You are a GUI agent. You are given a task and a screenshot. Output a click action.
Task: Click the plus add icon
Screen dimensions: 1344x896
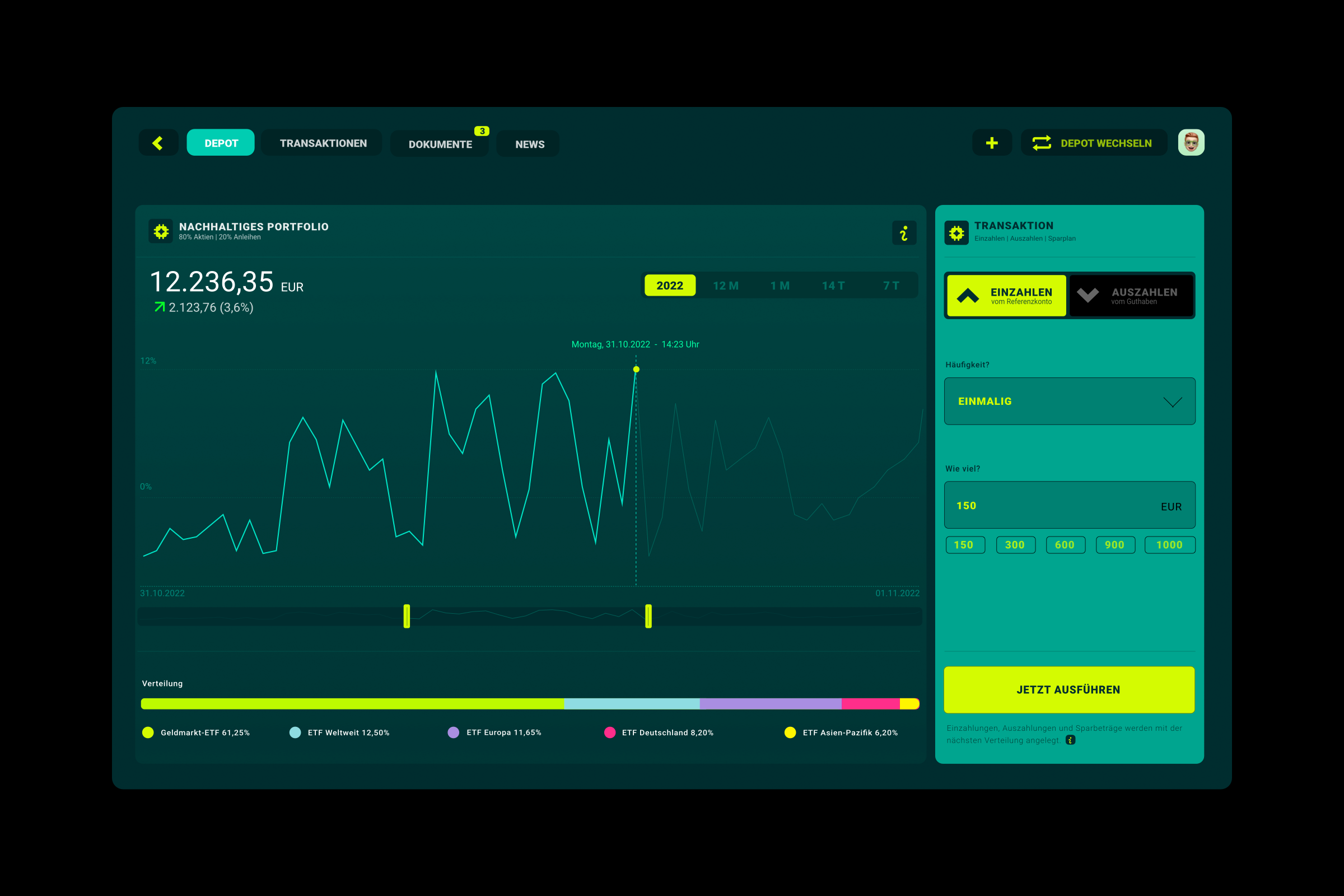coord(991,143)
